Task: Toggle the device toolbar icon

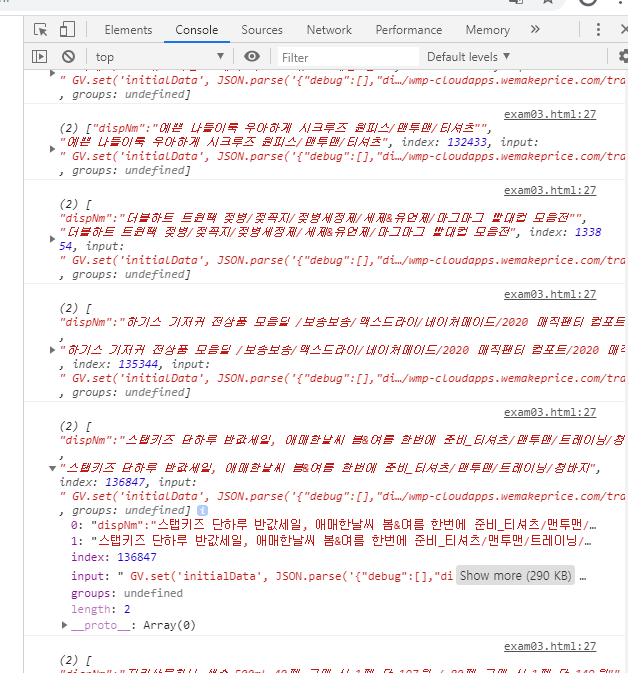Action: [67, 30]
